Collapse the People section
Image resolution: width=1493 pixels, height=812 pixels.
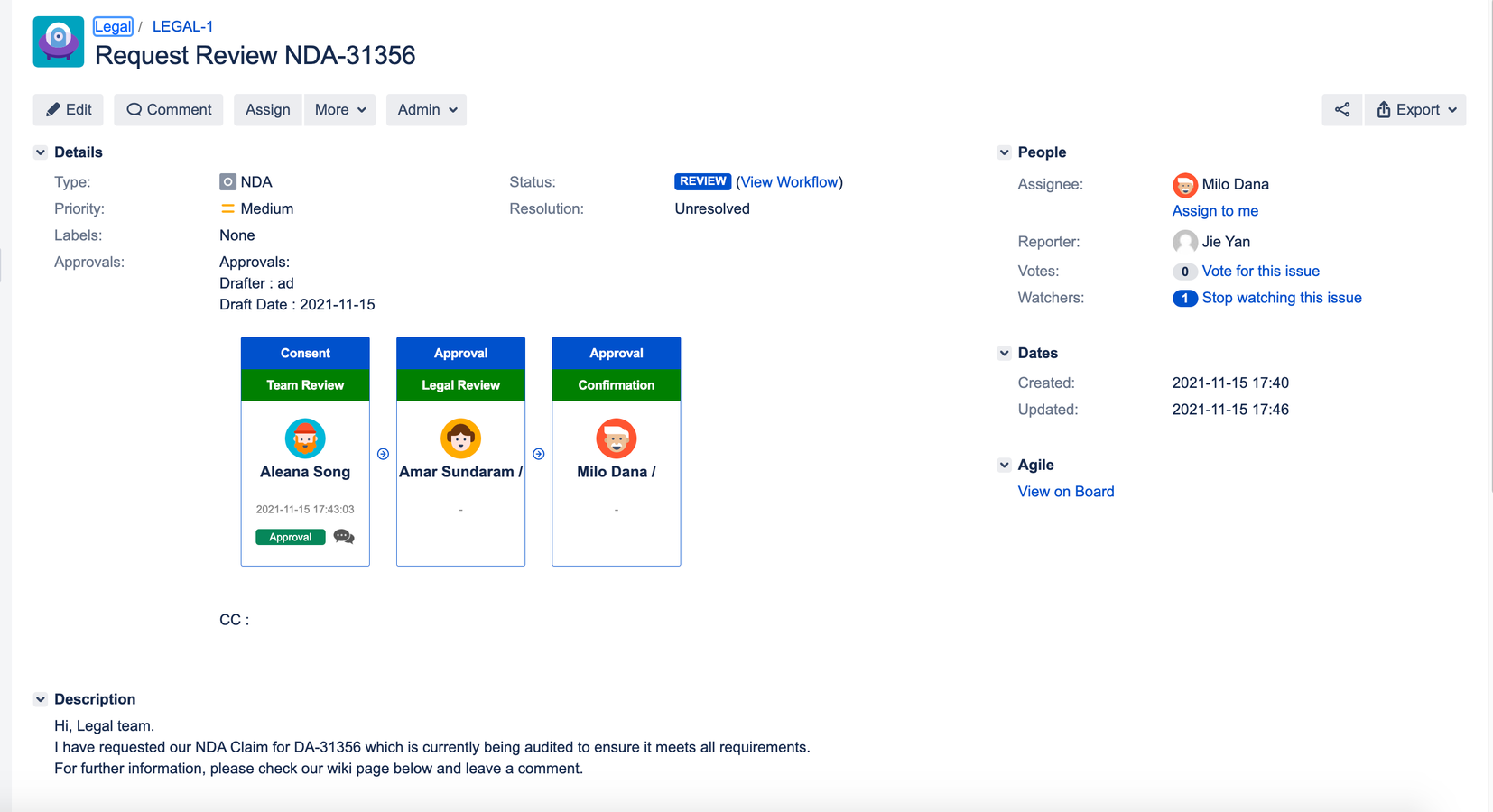(x=1004, y=152)
